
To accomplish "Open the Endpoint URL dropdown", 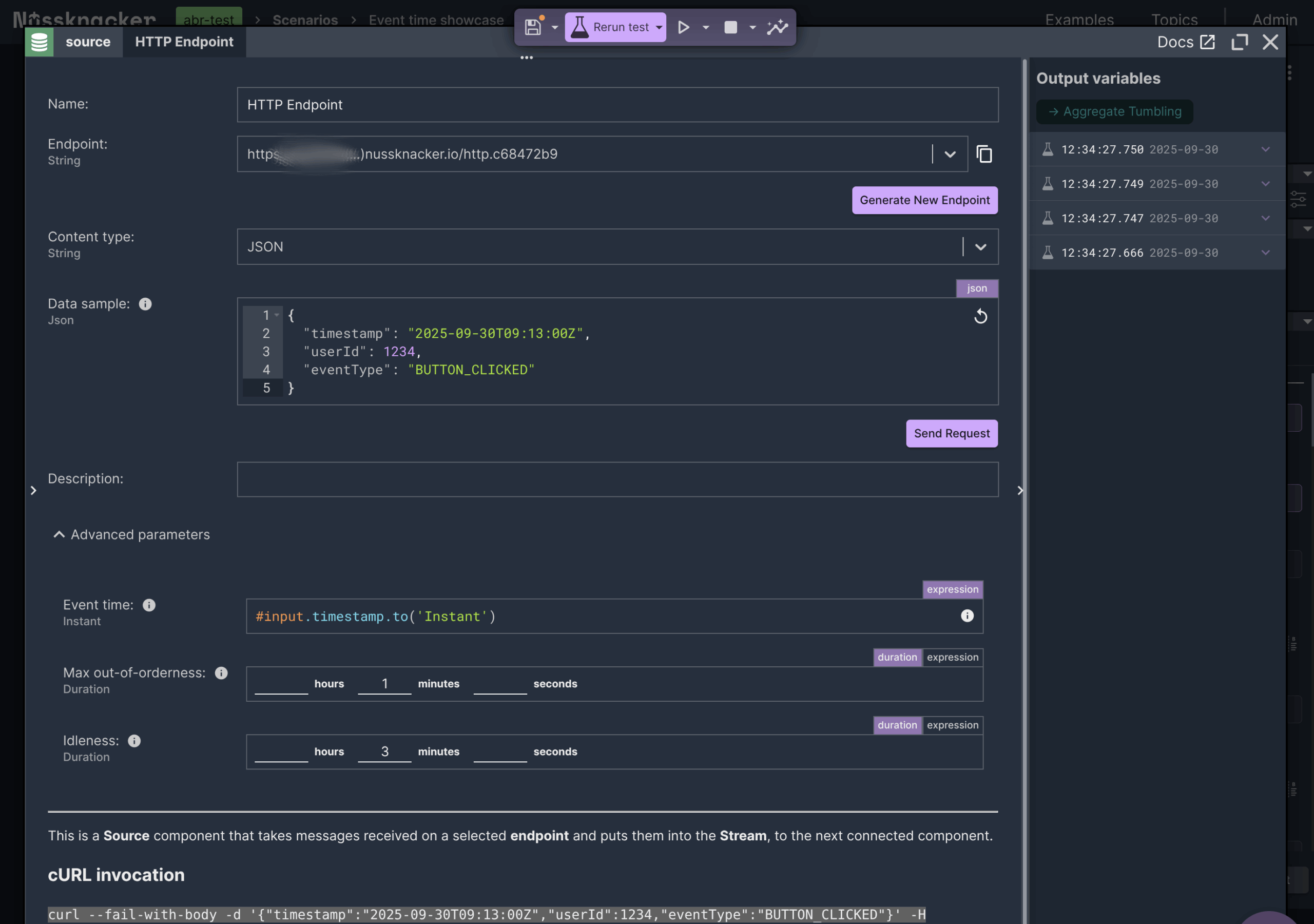I will click(x=950, y=154).
